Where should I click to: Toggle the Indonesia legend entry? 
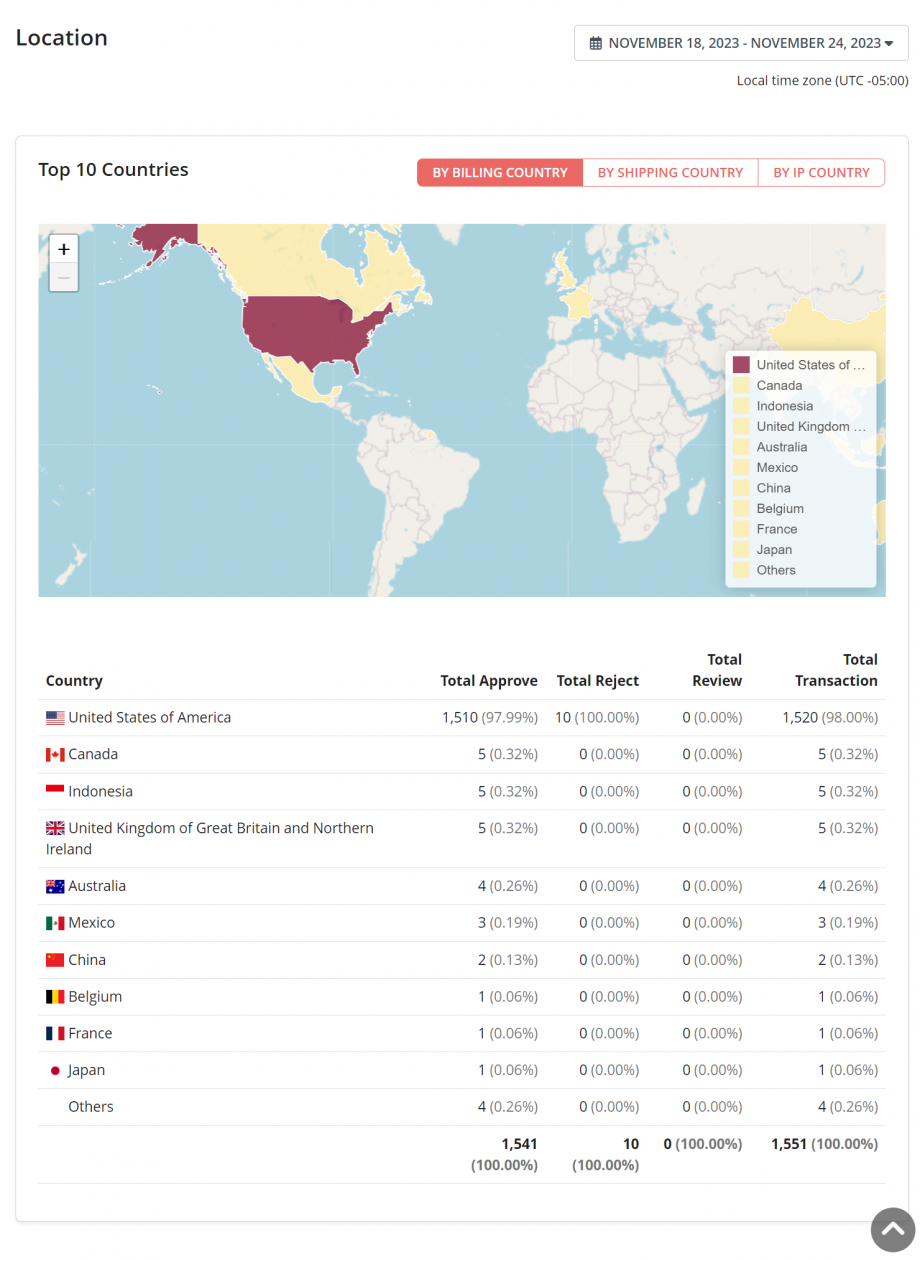tap(785, 405)
